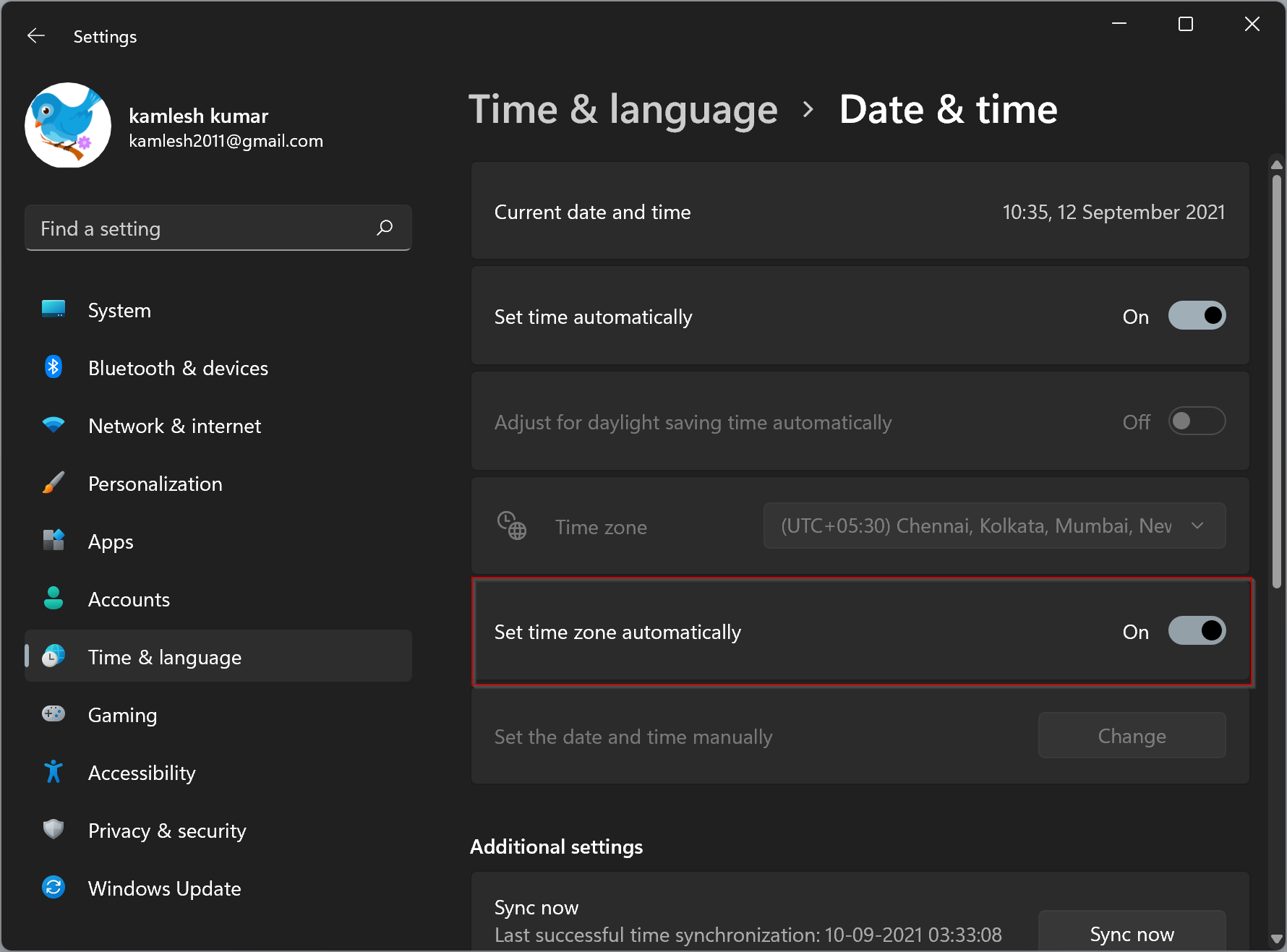1287x952 pixels.
Task: Select Time & language in the sidebar
Action: pyautogui.click(x=164, y=657)
